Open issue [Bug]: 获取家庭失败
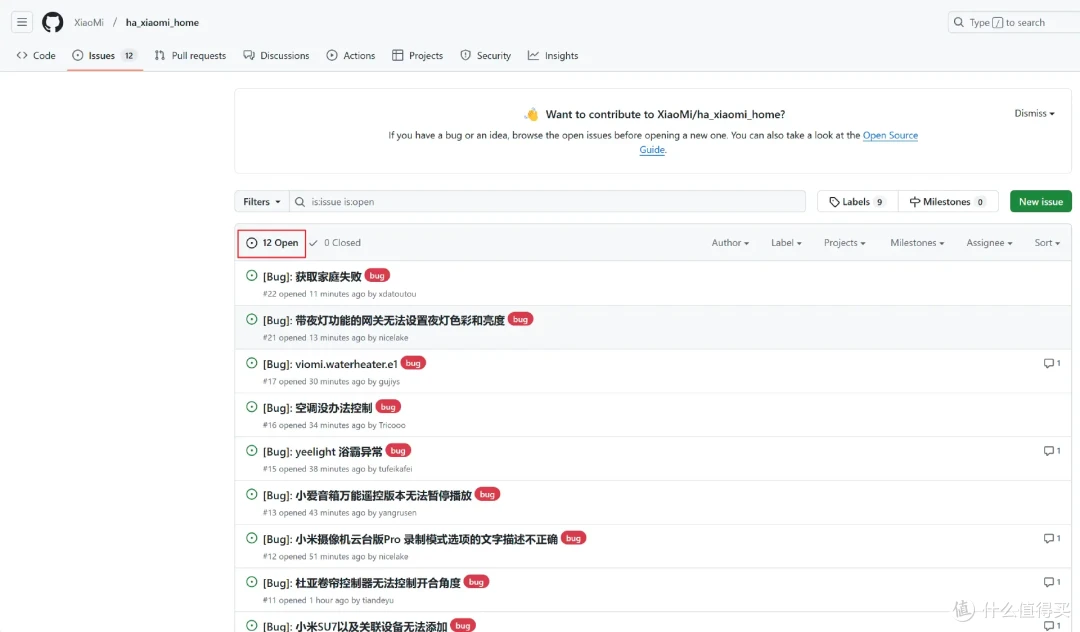Viewport: 1080px width, 632px height. (x=312, y=276)
